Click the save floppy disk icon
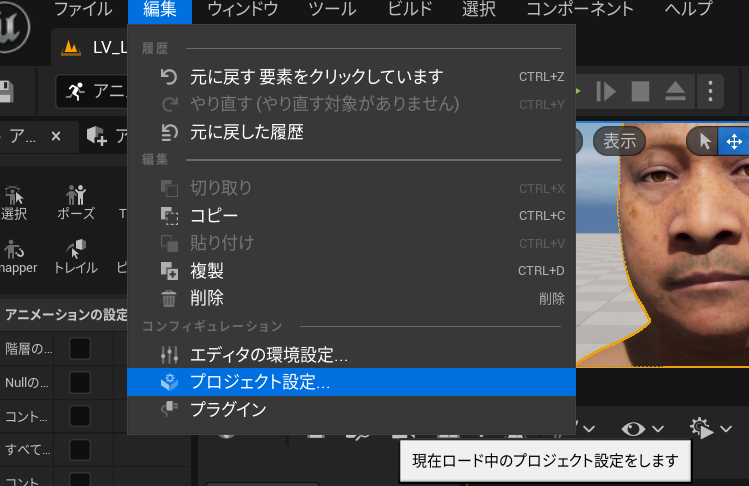This screenshot has width=749, height=486. 5,92
